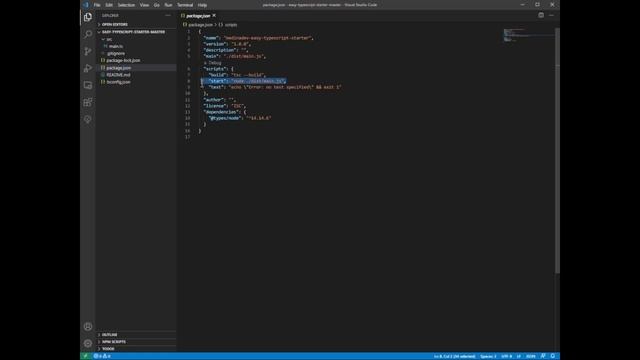Open the File menu
Screen dimensions: 640x360
click(x=97, y=5)
